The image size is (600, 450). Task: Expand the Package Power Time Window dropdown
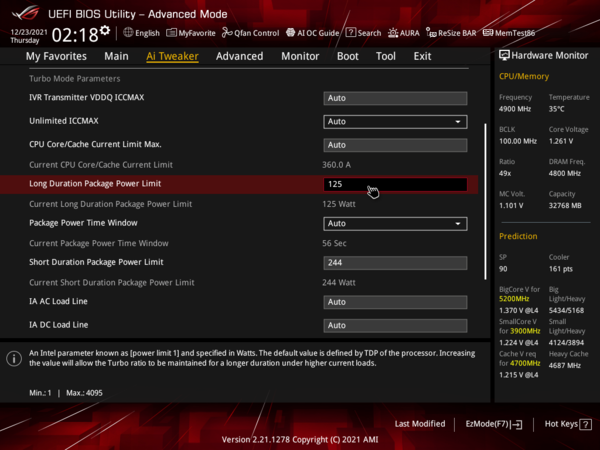395,223
